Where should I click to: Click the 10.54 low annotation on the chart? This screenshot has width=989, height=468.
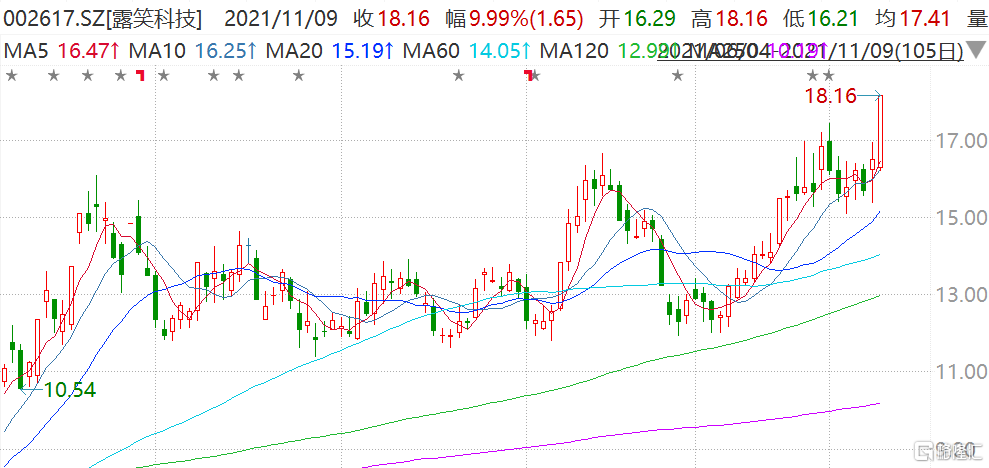coord(68,390)
